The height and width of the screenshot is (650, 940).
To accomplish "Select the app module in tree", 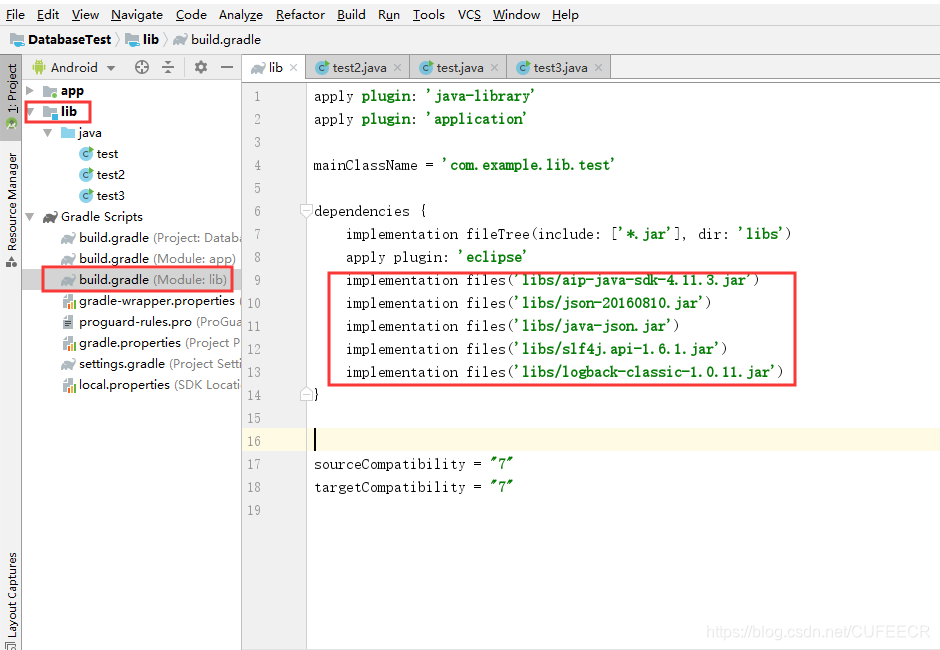I will [72, 91].
